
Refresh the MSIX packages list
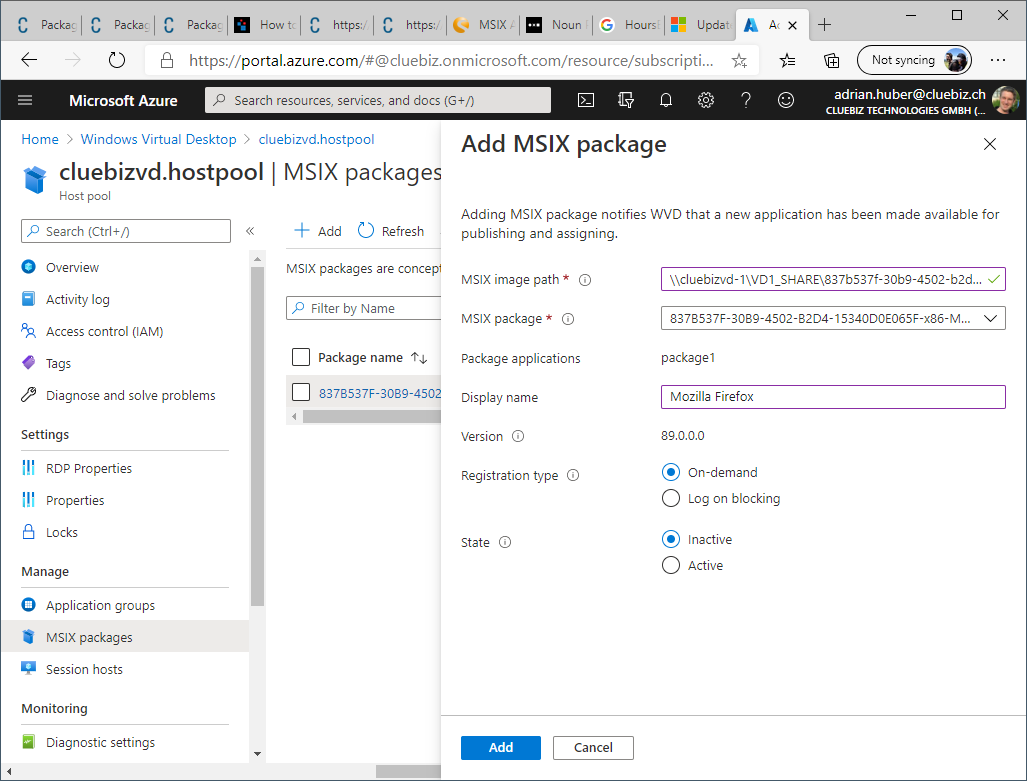(x=391, y=231)
